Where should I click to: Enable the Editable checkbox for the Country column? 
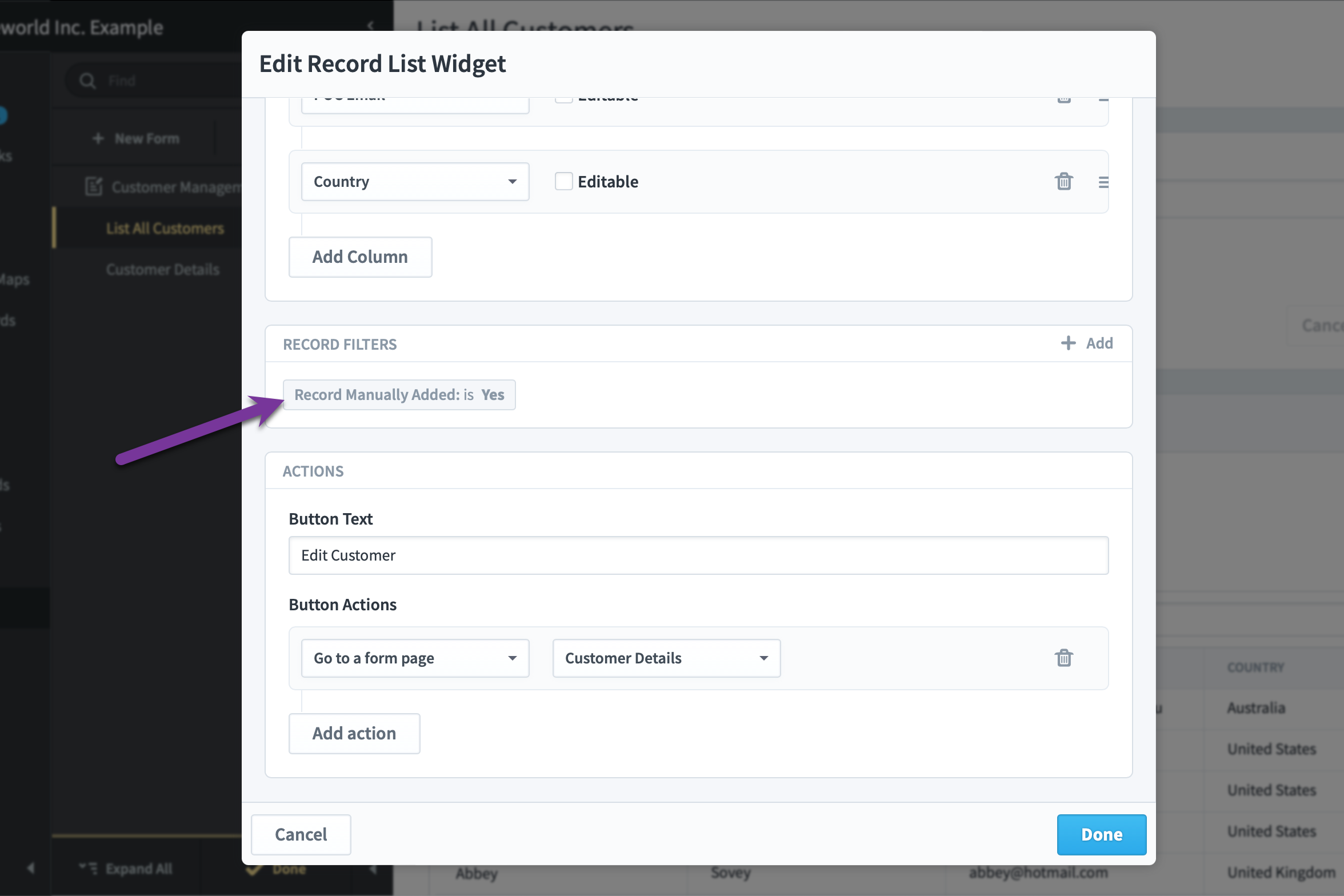[563, 181]
